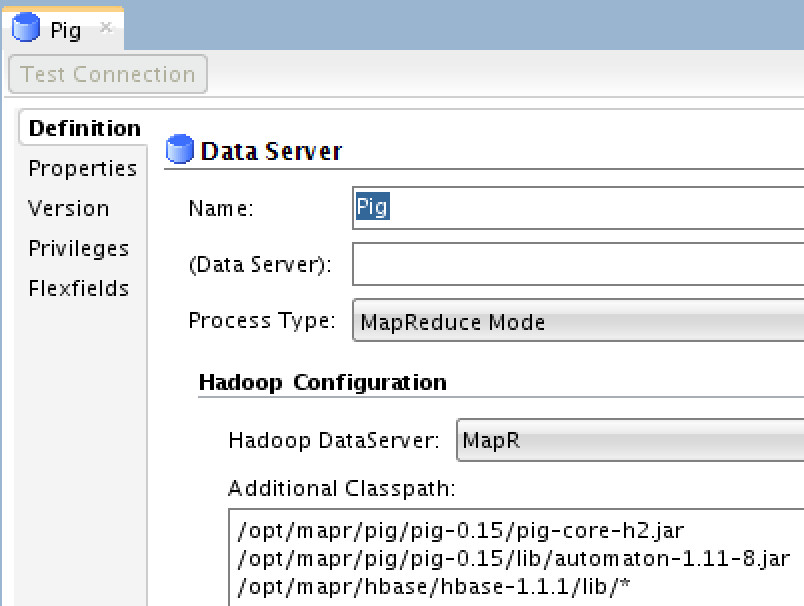Click the Name input field
Screen dimensions: 804x606
coord(578,208)
